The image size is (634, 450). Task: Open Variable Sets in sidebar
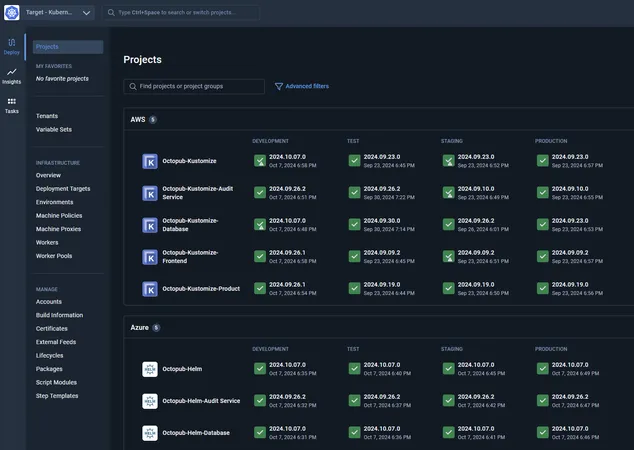coord(54,129)
